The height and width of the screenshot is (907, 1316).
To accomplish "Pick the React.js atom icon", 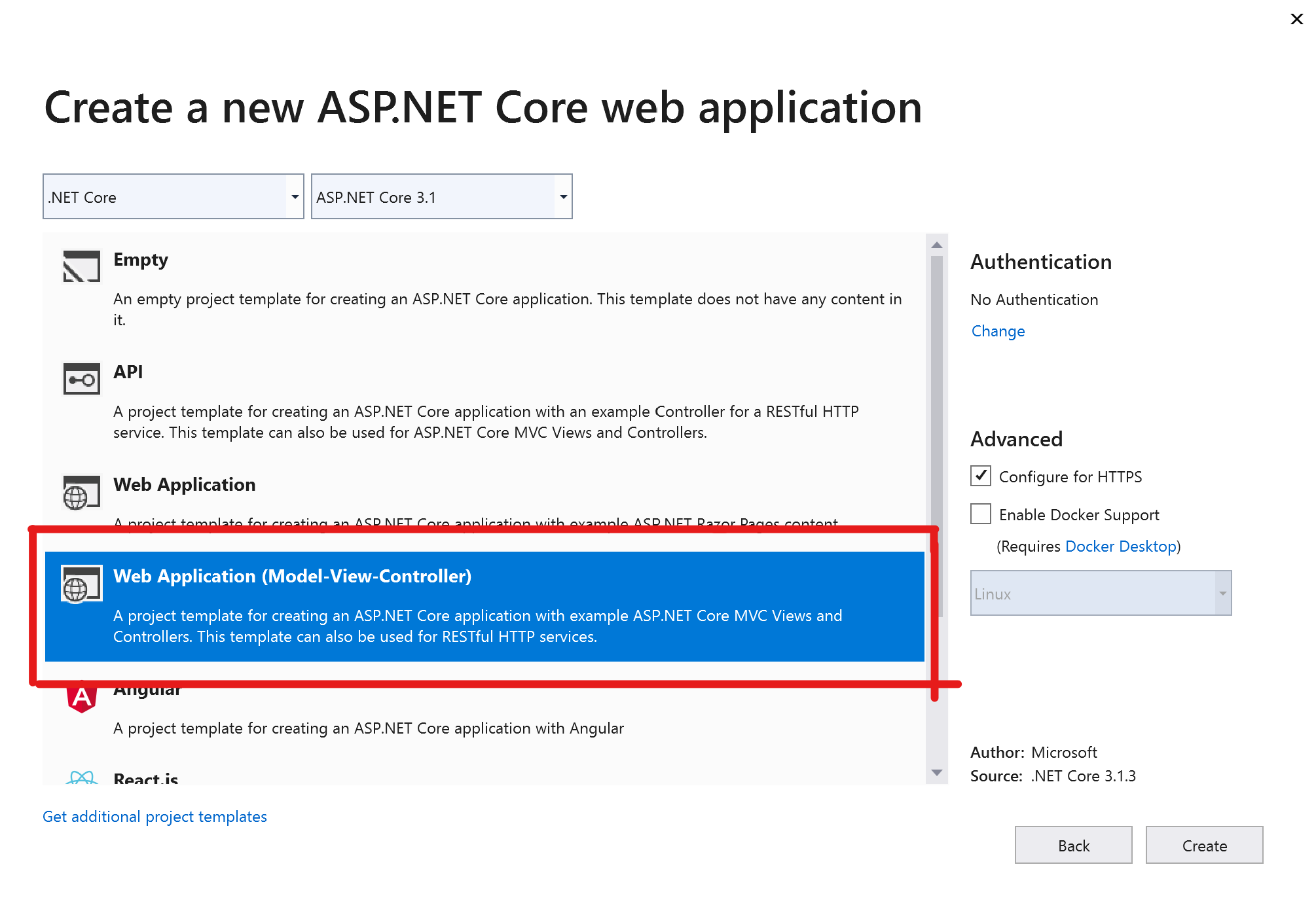I will tap(82, 777).
